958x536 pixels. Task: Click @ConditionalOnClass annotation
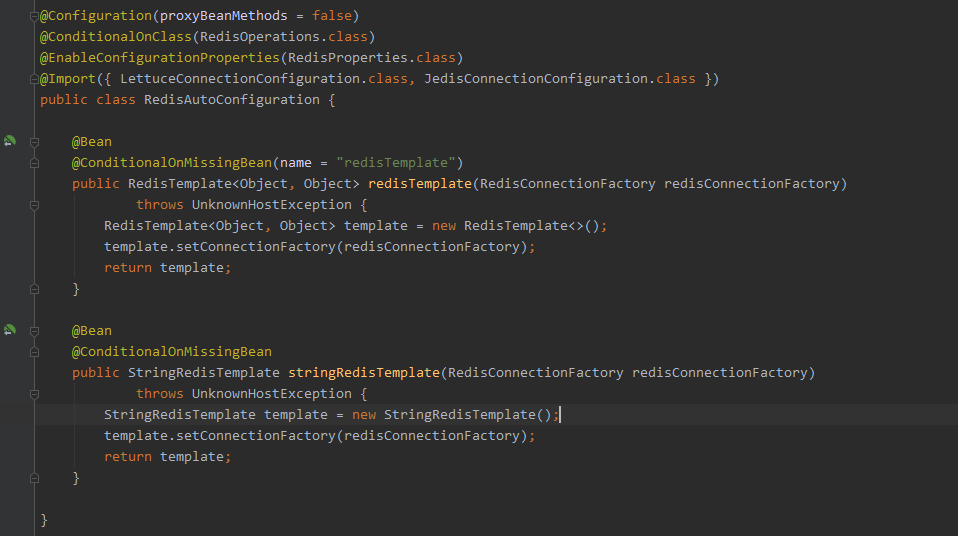[116, 37]
